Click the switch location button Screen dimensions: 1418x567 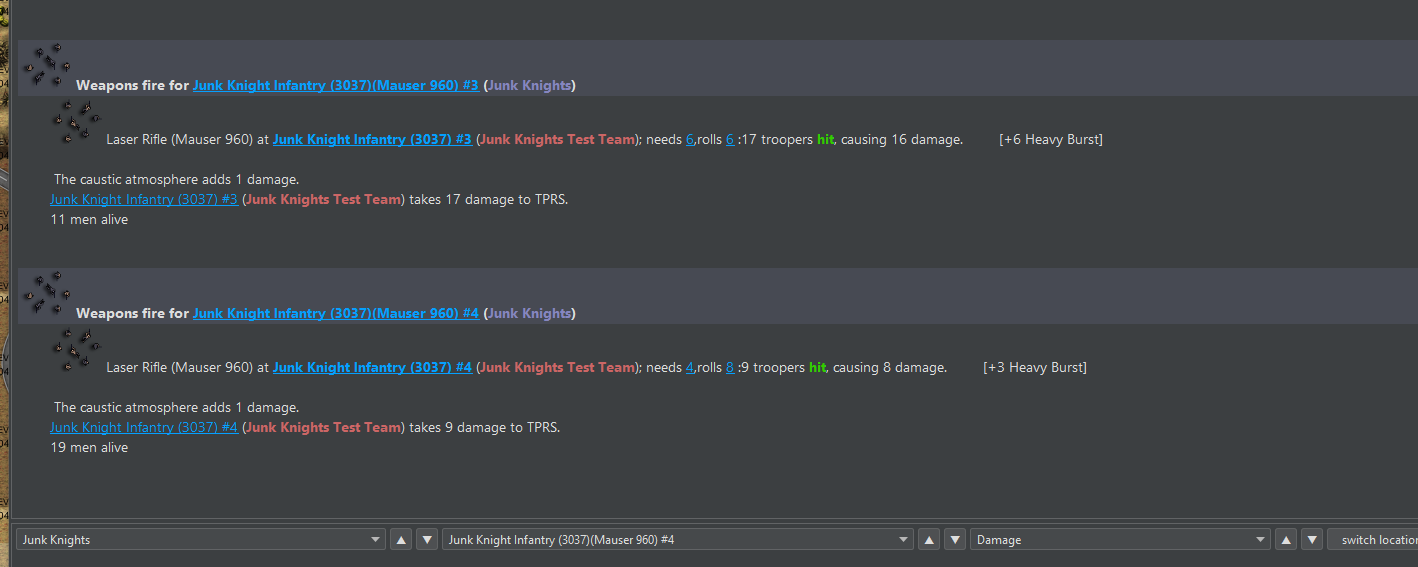pos(1373,540)
